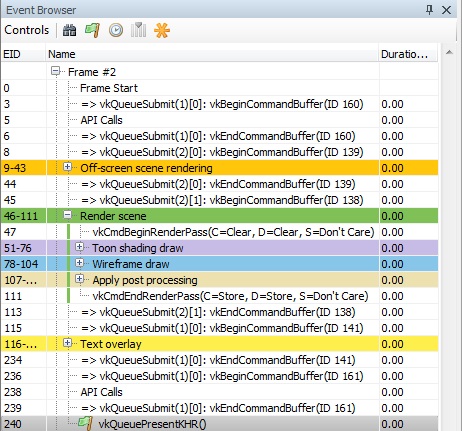Select vkEndCommandBuffer(ID 160) event
This screenshot has width=462, height=431.
click(x=218, y=136)
